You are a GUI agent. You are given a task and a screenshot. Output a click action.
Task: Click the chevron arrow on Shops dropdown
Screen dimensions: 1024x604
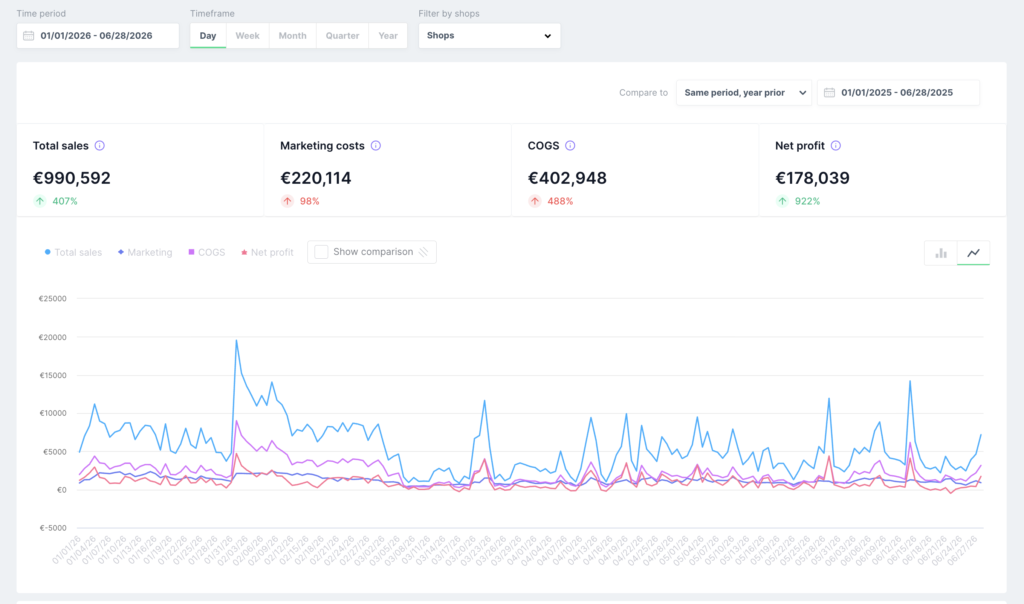pyautogui.click(x=547, y=36)
